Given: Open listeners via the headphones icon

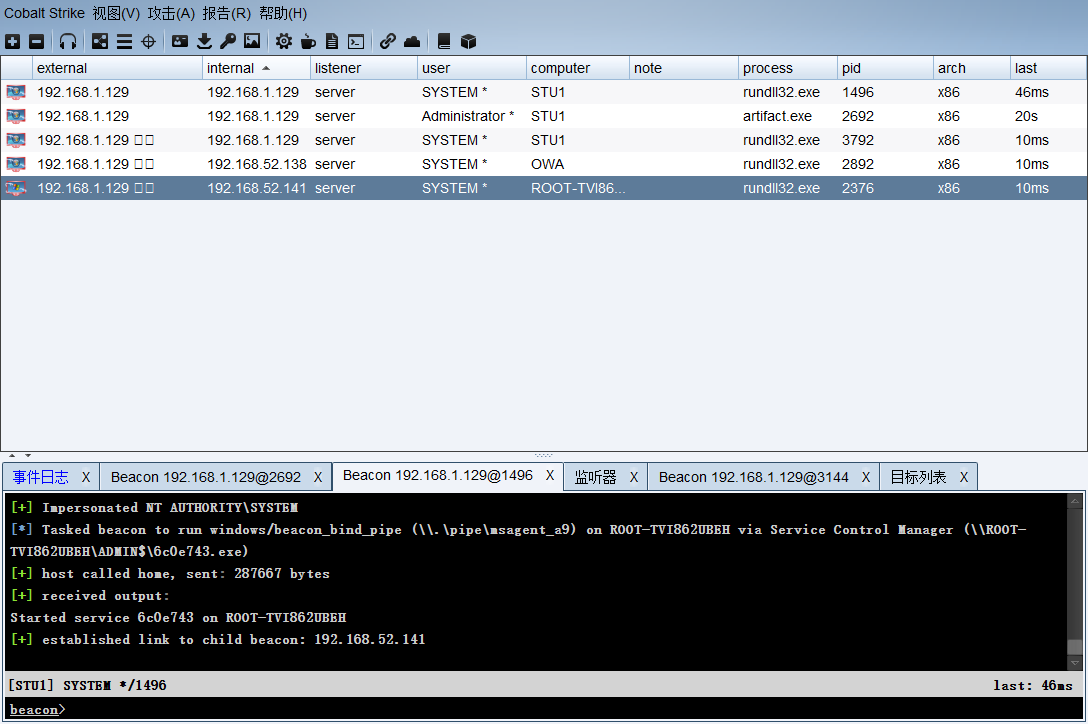Looking at the screenshot, I should (x=67, y=42).
